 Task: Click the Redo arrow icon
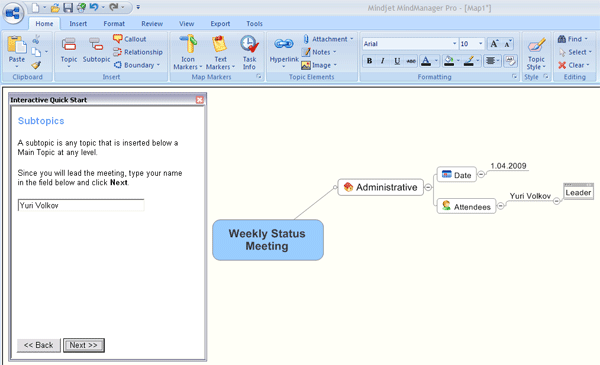114,7
